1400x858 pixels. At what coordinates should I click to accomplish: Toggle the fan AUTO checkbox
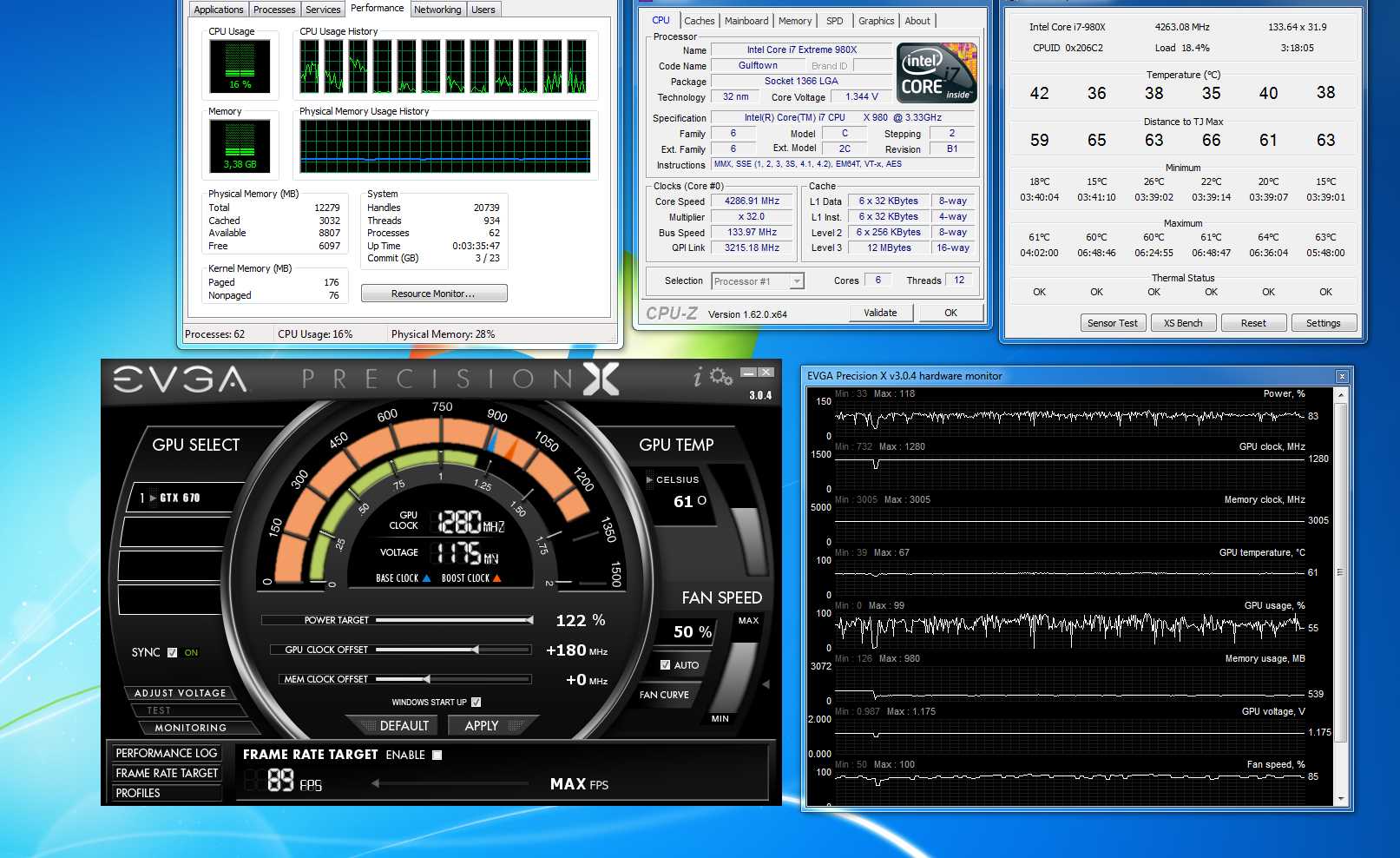[x=665, y=665]
